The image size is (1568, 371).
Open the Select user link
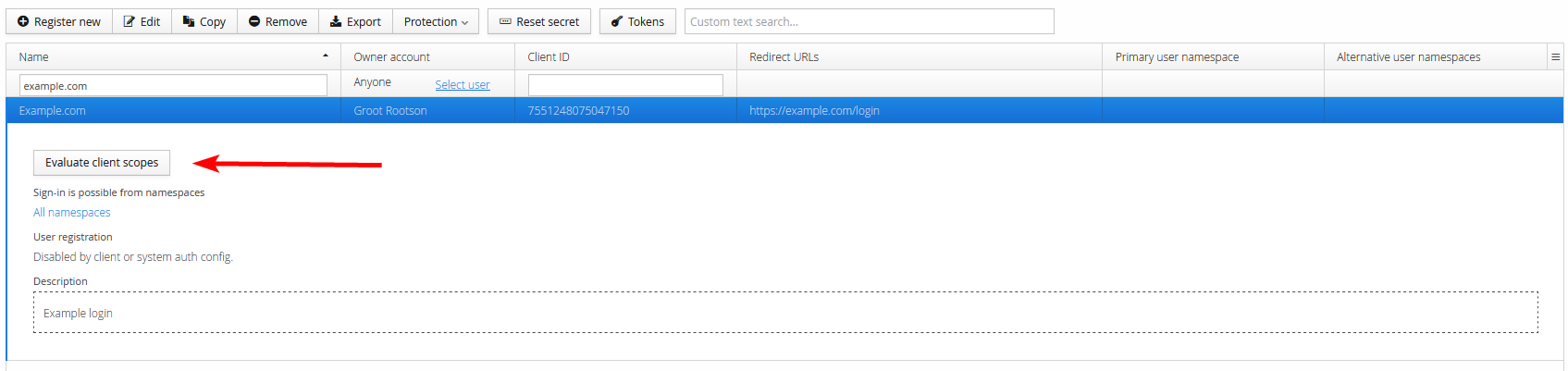pos(463,85)
